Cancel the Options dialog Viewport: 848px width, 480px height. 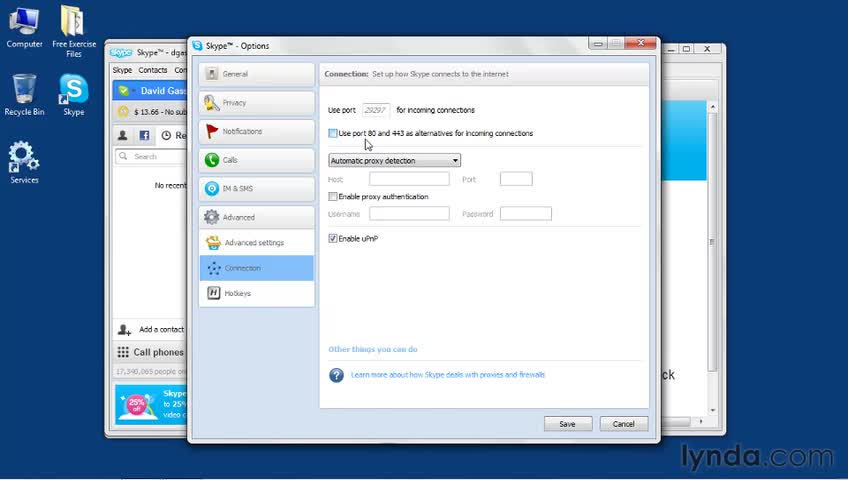(624, 424)
